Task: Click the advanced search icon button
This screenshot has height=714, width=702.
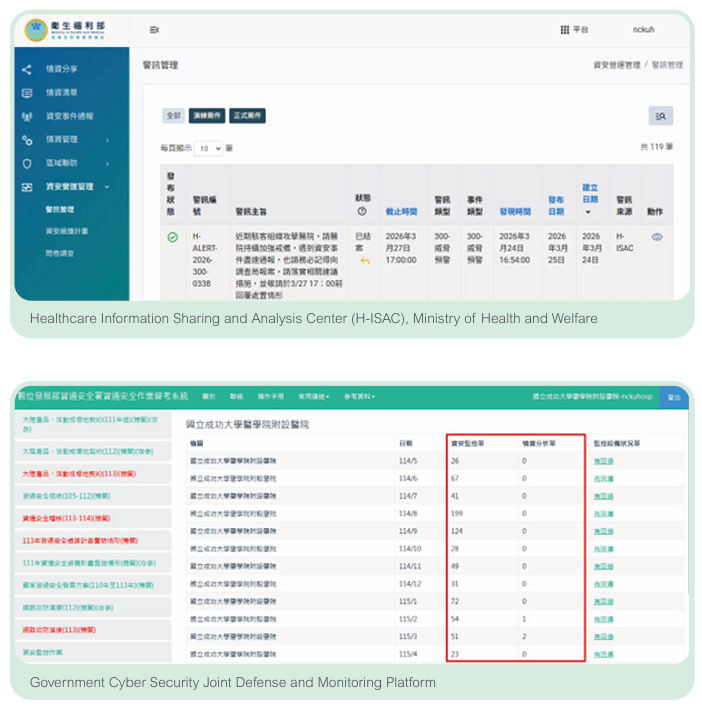Action: [x=661, y=116]
